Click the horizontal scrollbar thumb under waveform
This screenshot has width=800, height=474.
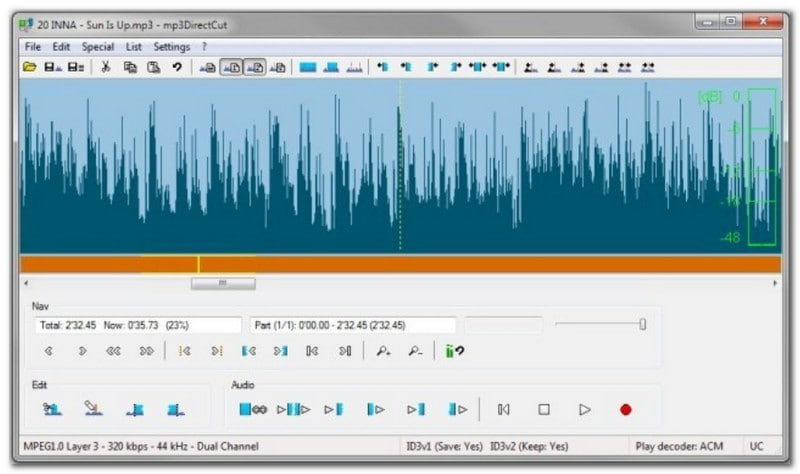pyautogui.click(x=223, y=283)
